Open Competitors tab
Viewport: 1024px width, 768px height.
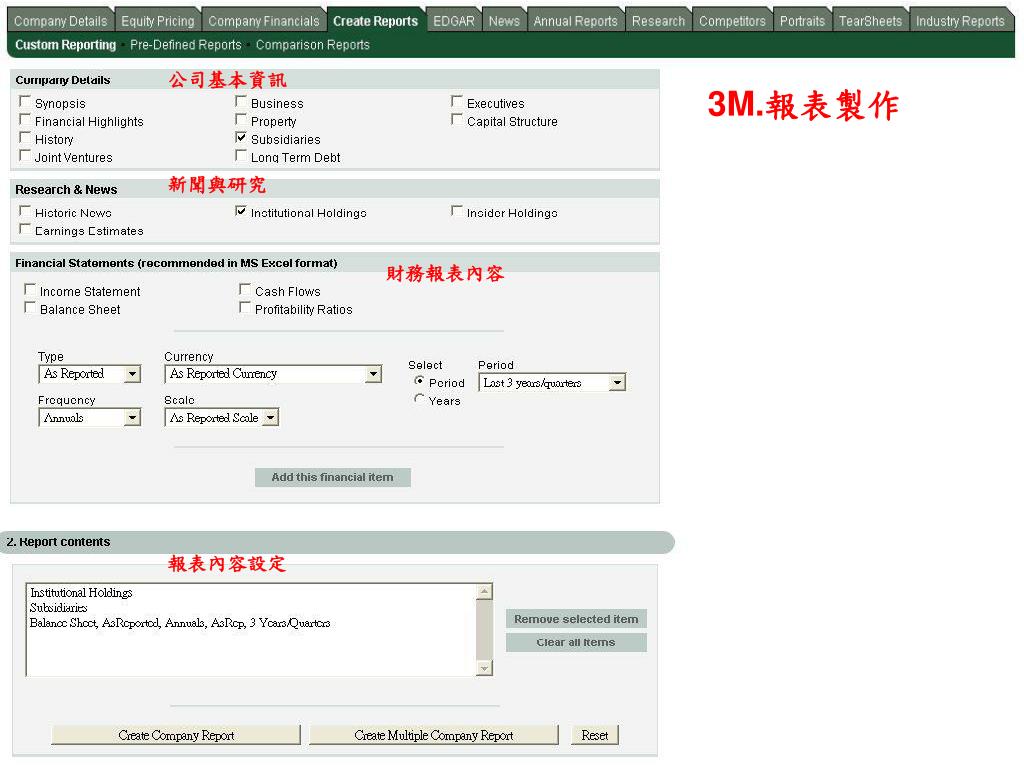pos(732,21)
